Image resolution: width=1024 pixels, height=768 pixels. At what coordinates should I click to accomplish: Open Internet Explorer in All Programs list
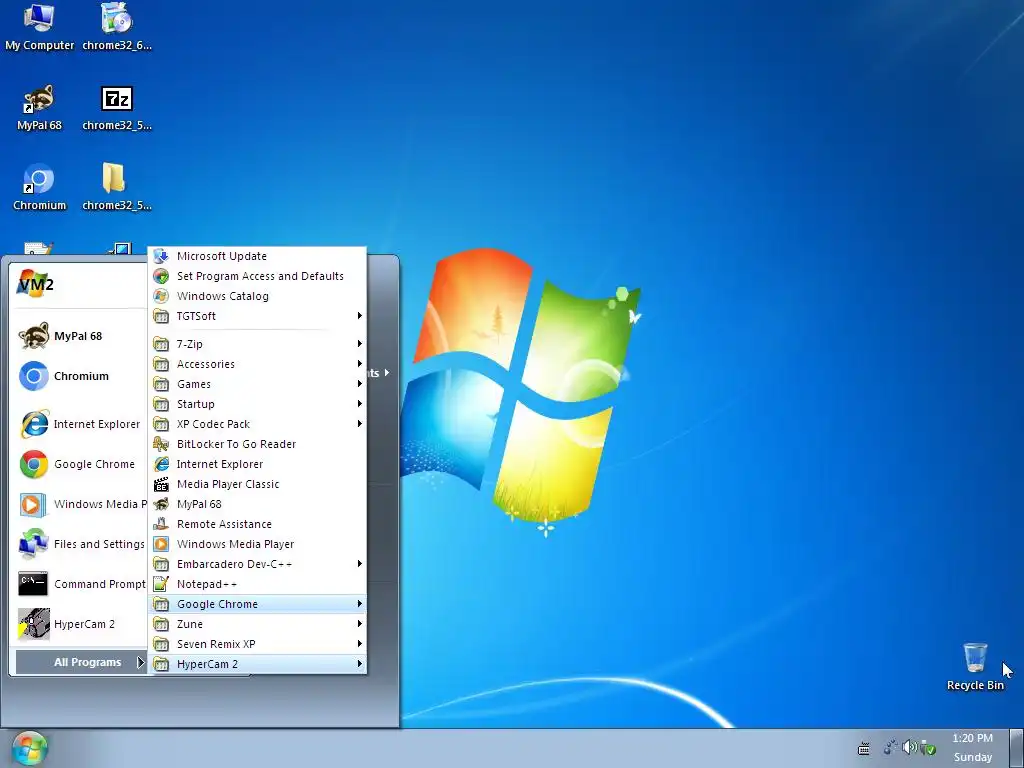pyautogui.click(x=257, y=464)
